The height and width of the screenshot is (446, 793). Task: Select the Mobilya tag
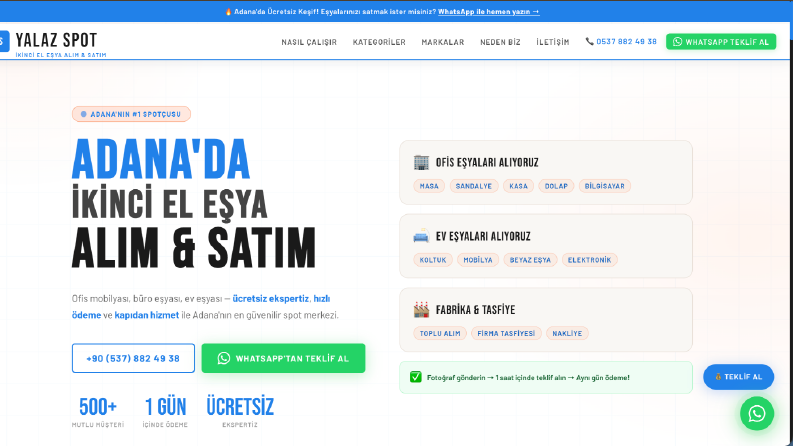tap(478, 260)
